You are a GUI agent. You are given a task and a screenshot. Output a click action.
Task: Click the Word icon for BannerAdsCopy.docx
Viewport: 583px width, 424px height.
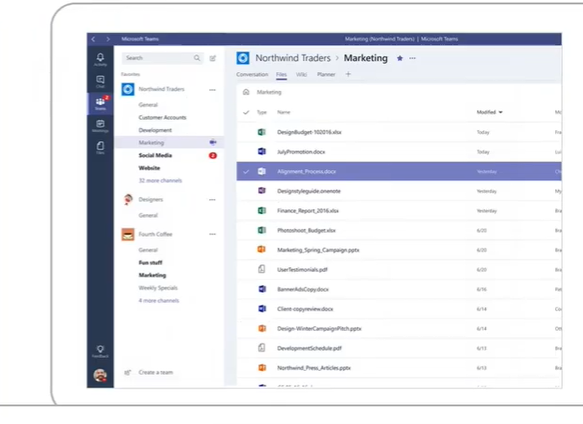[x=262, y=289]
